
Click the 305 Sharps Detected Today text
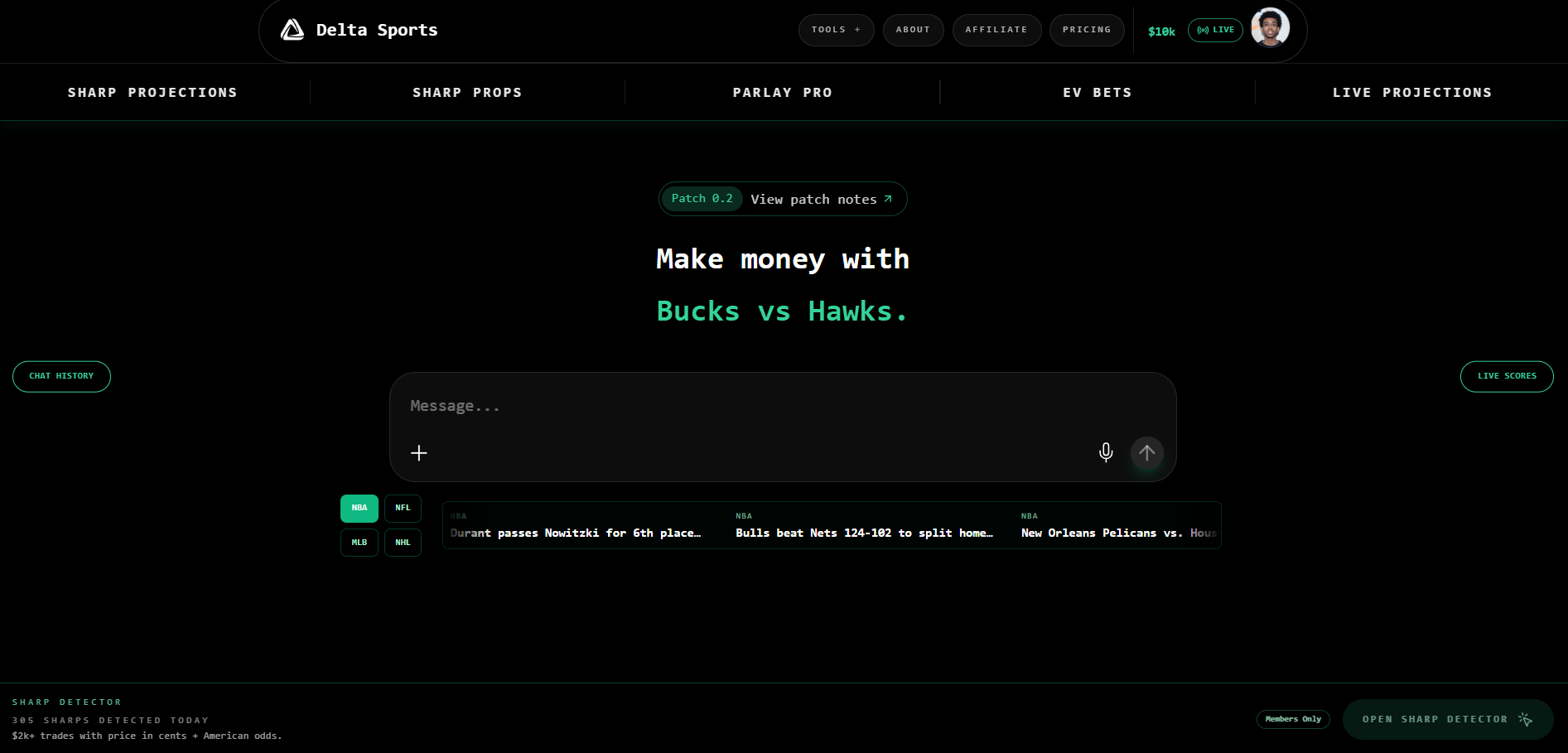pos(111,721)
